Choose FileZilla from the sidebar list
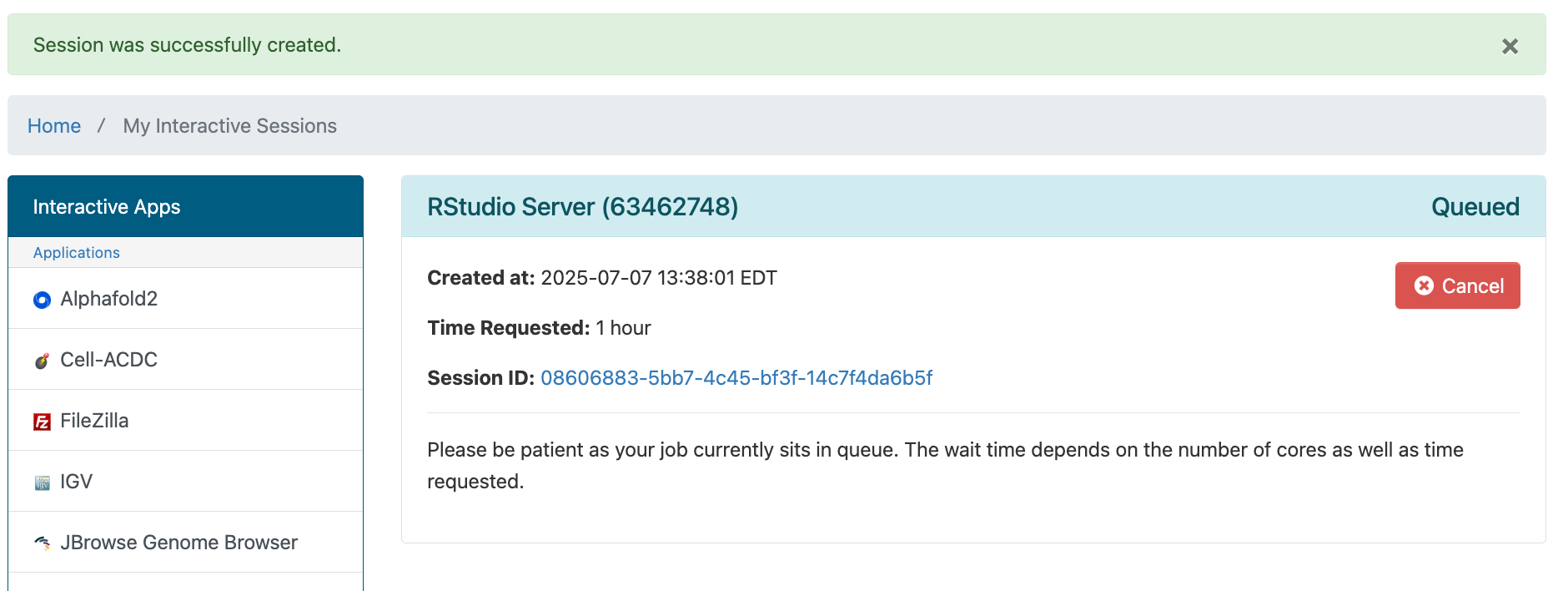Screen dimensions: 1568x591 coord(94,421)
